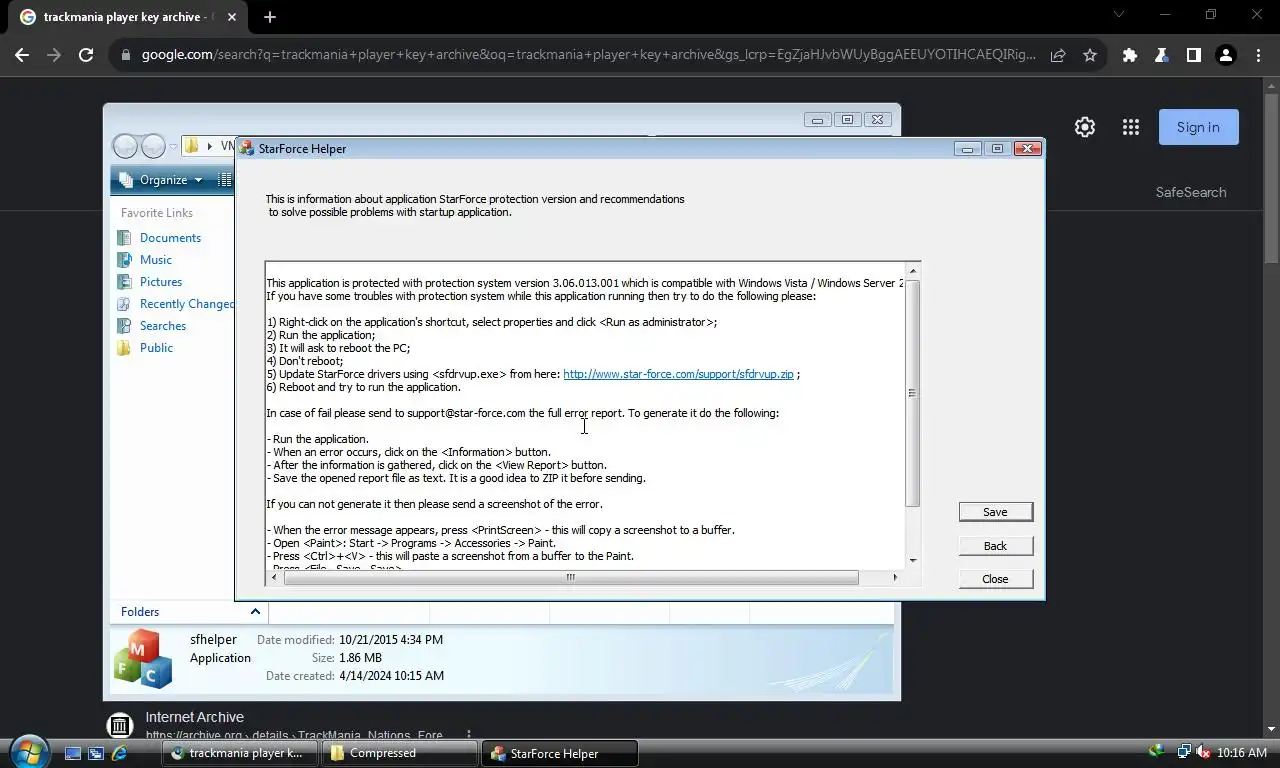The width and height of the screenshot is (1280, 768).
Task: Click the vertical scrollbar thumb in text box
Action: [913, 393]
